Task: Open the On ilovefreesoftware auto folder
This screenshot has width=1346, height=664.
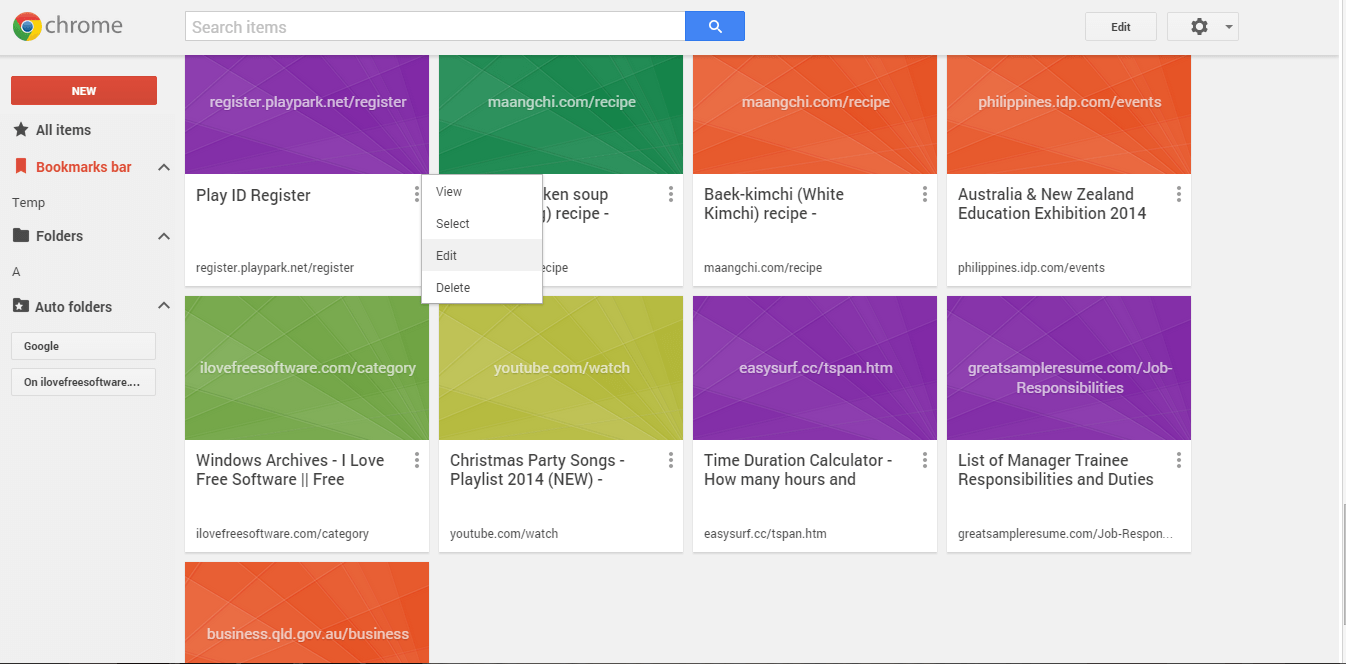Action: 83,382
